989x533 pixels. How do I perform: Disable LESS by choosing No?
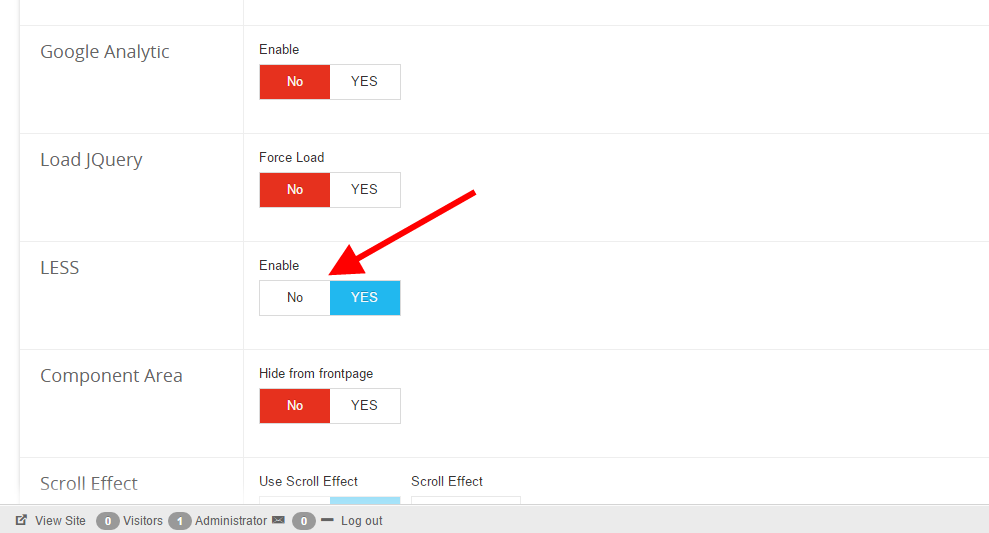pyautogui.click(x=295, y=298)
